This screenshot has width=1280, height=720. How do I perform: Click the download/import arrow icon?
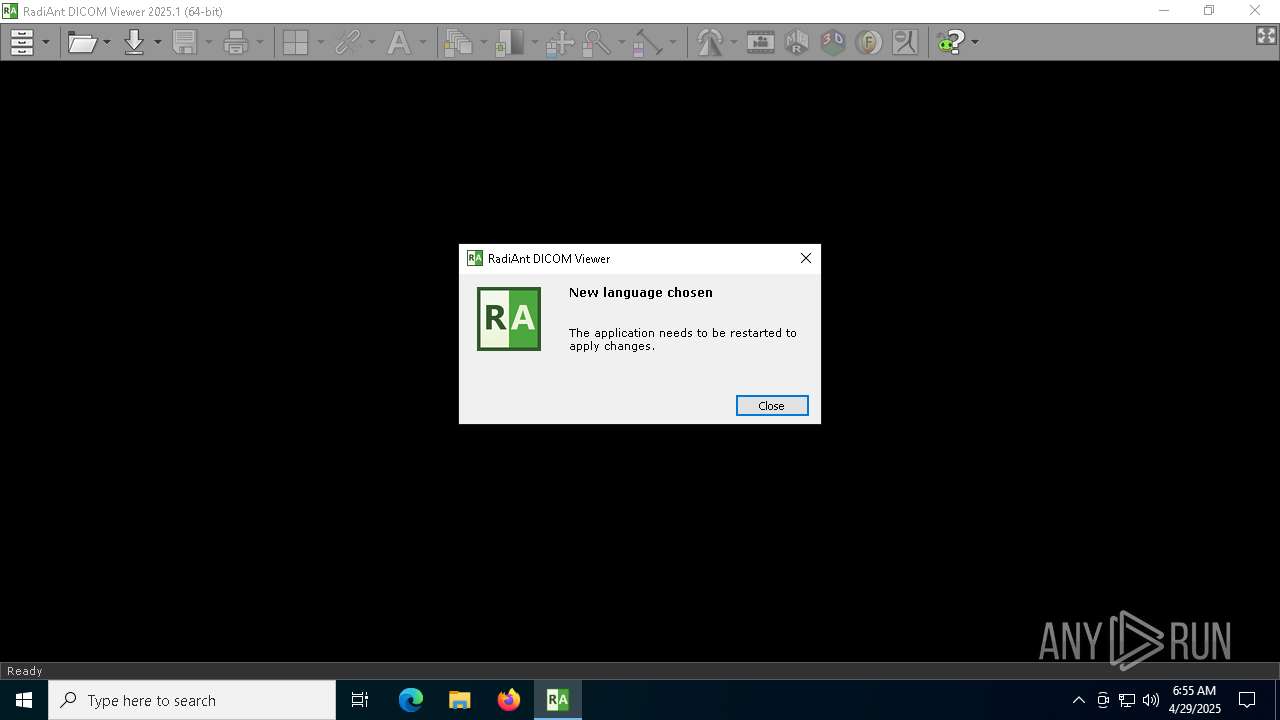pyautogui.click(x=134, y=42)
